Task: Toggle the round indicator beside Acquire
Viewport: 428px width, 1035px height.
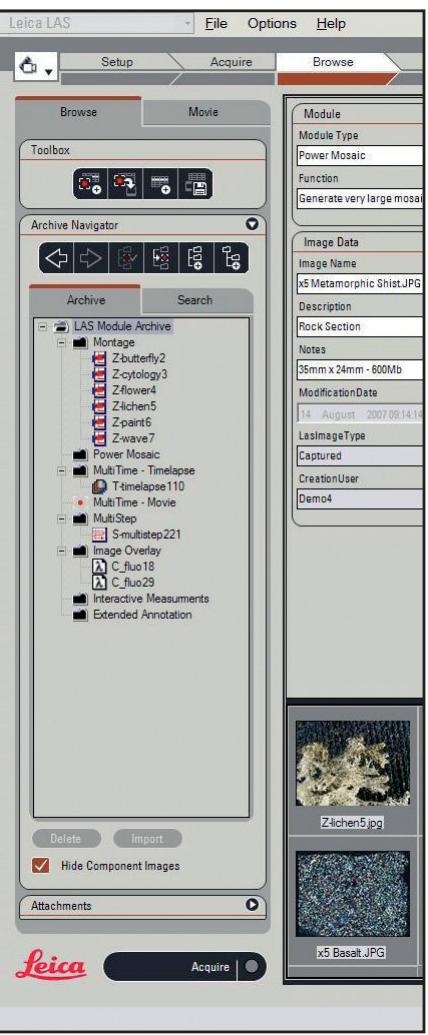Action: pos(251,968)
